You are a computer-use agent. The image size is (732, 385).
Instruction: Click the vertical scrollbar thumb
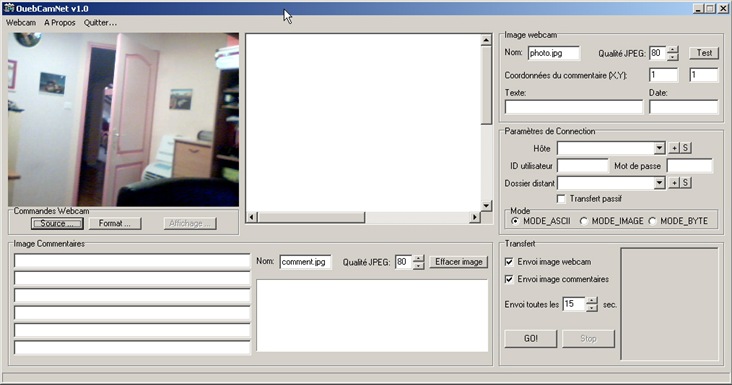[x=486, y=85]
